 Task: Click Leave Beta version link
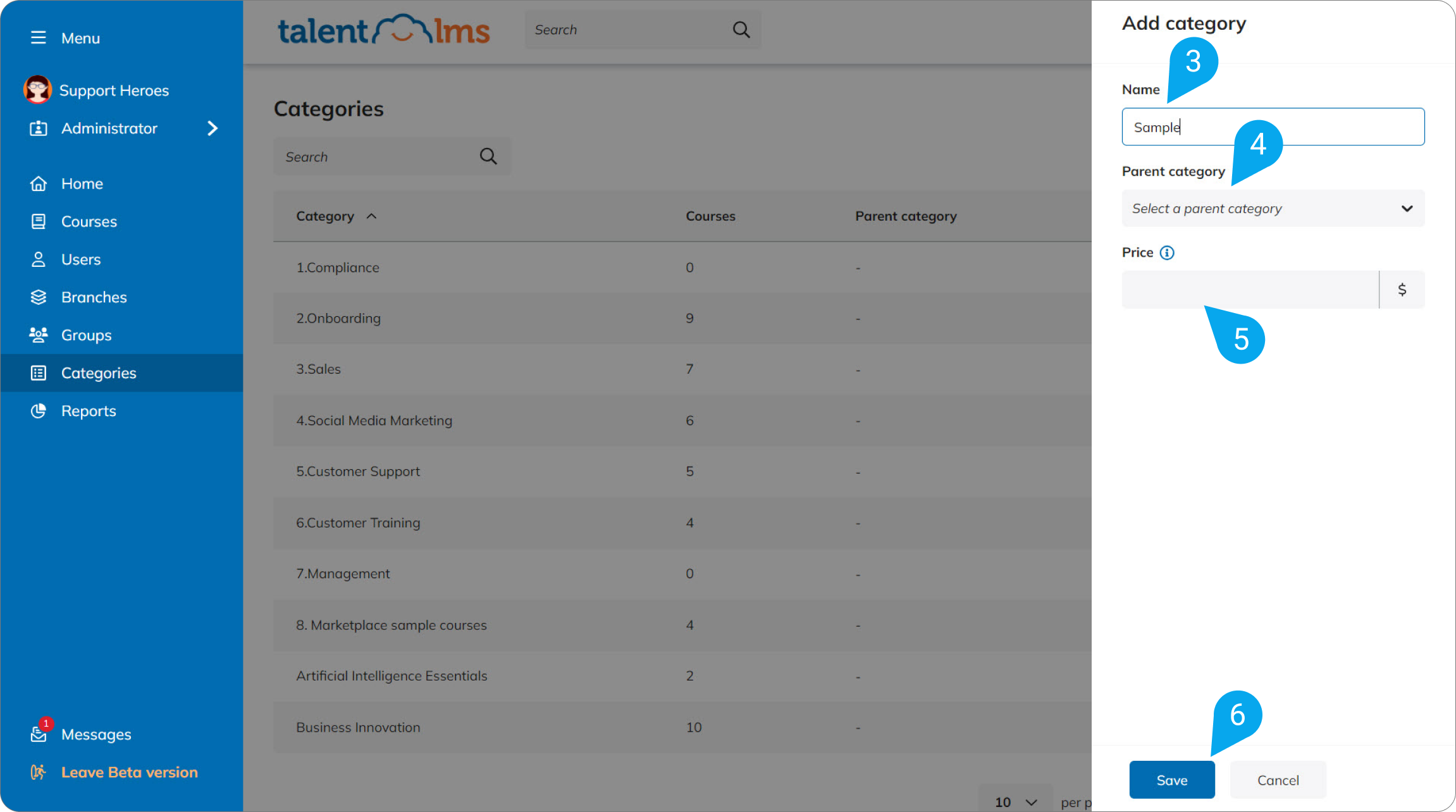click(x=129, y=772)
